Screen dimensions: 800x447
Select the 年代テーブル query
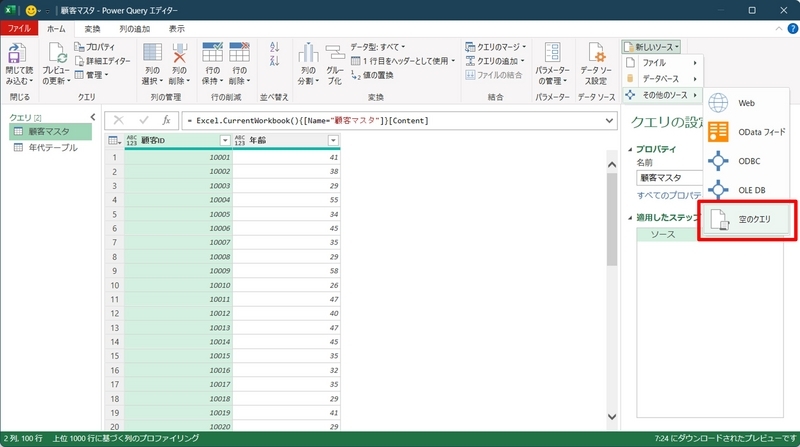(x=51, y=147)
